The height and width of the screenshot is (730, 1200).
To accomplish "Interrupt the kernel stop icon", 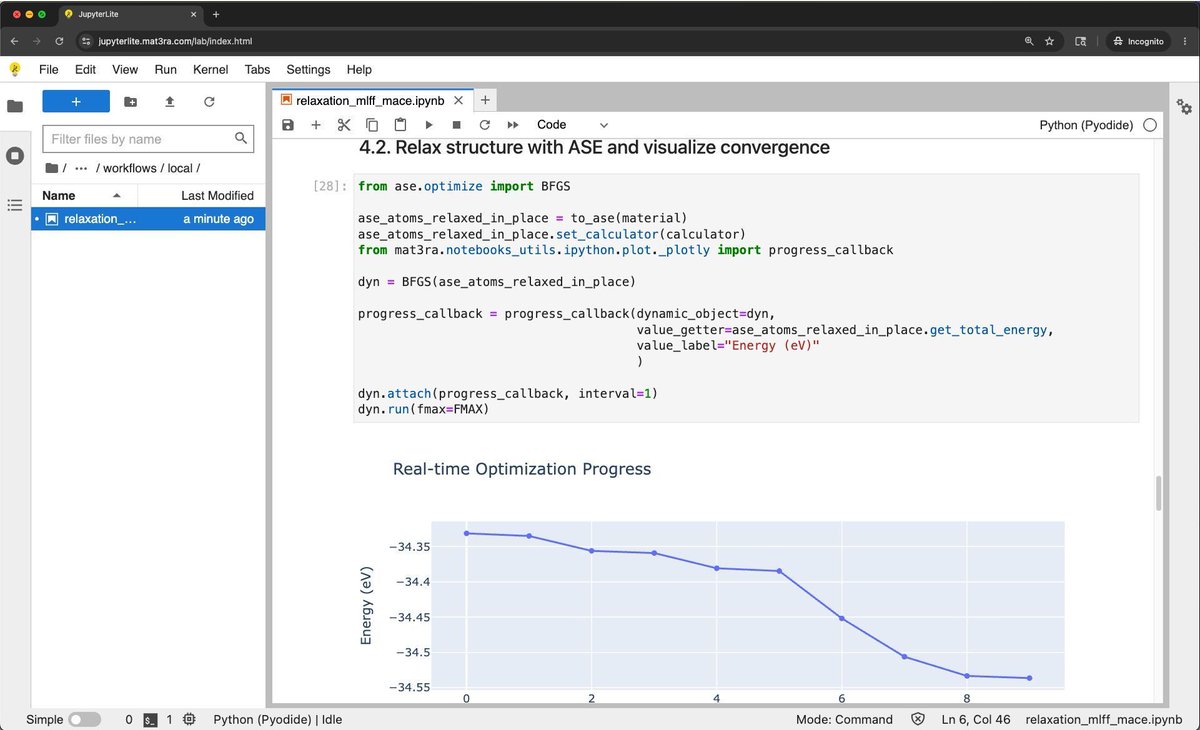I will coord(456,125).
